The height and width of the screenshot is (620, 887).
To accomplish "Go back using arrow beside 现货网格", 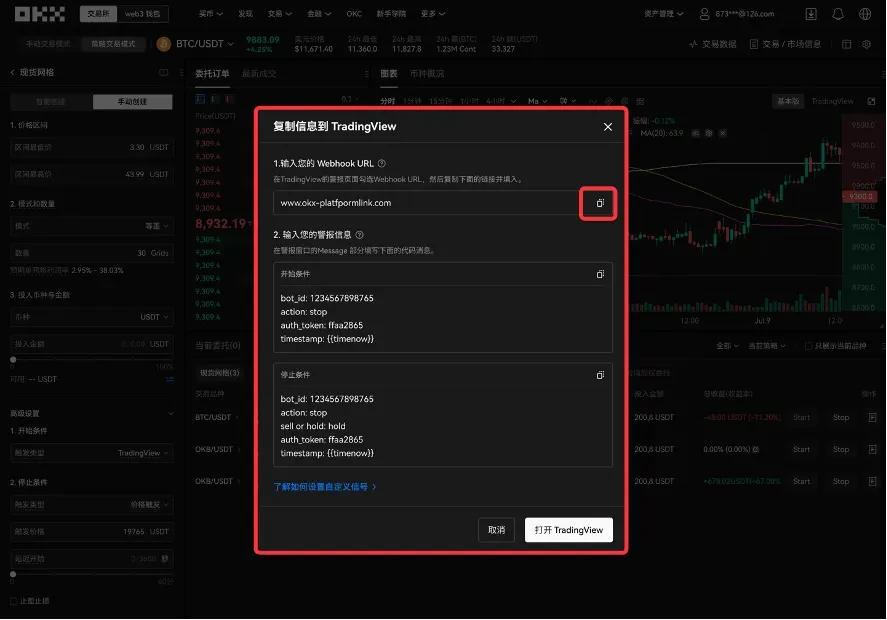I will tap(12, 73).
